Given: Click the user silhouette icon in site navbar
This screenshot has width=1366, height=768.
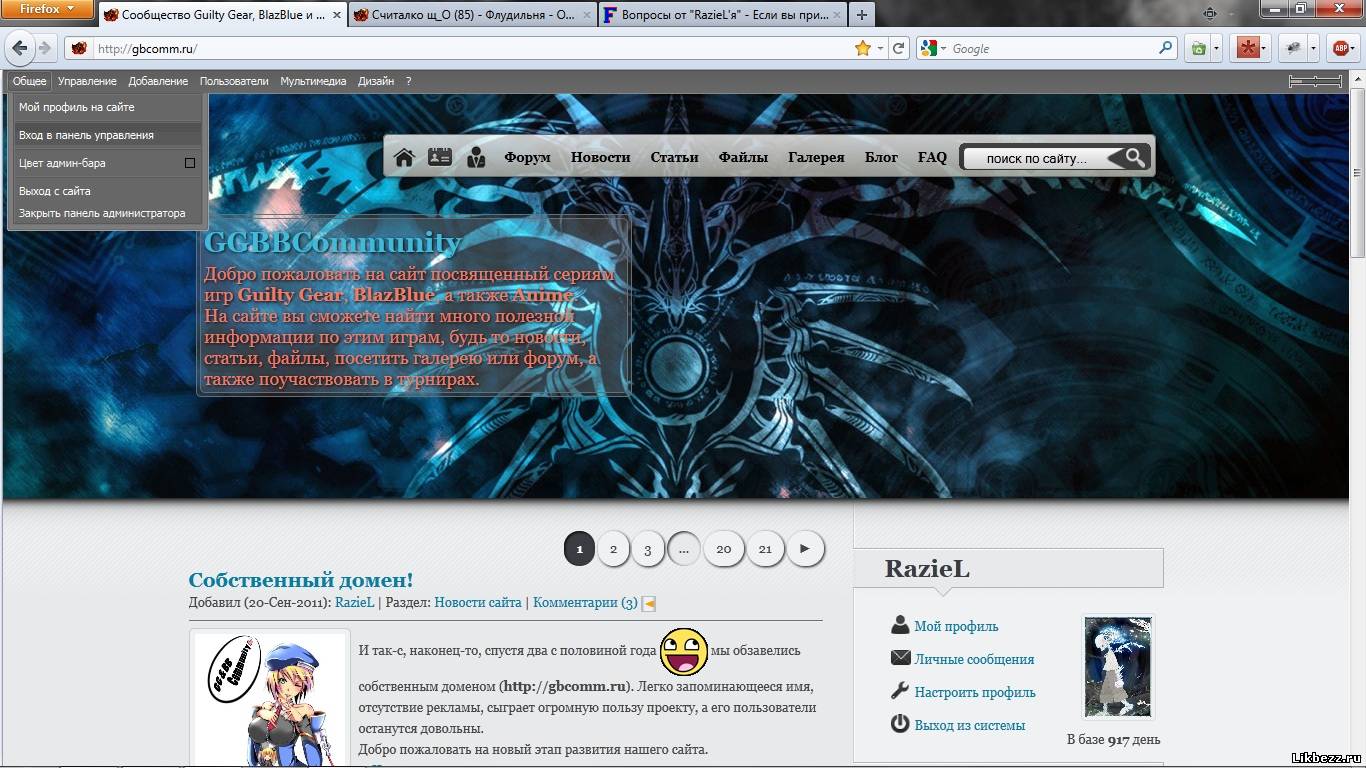Looking at the screenshot, I should coord(476,157).
